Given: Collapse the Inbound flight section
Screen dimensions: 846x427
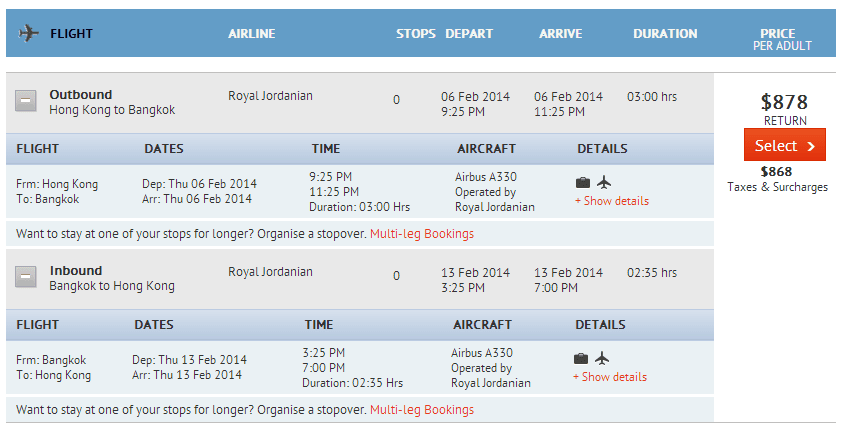Looking at the screenshot, I should tap(26, 278).
